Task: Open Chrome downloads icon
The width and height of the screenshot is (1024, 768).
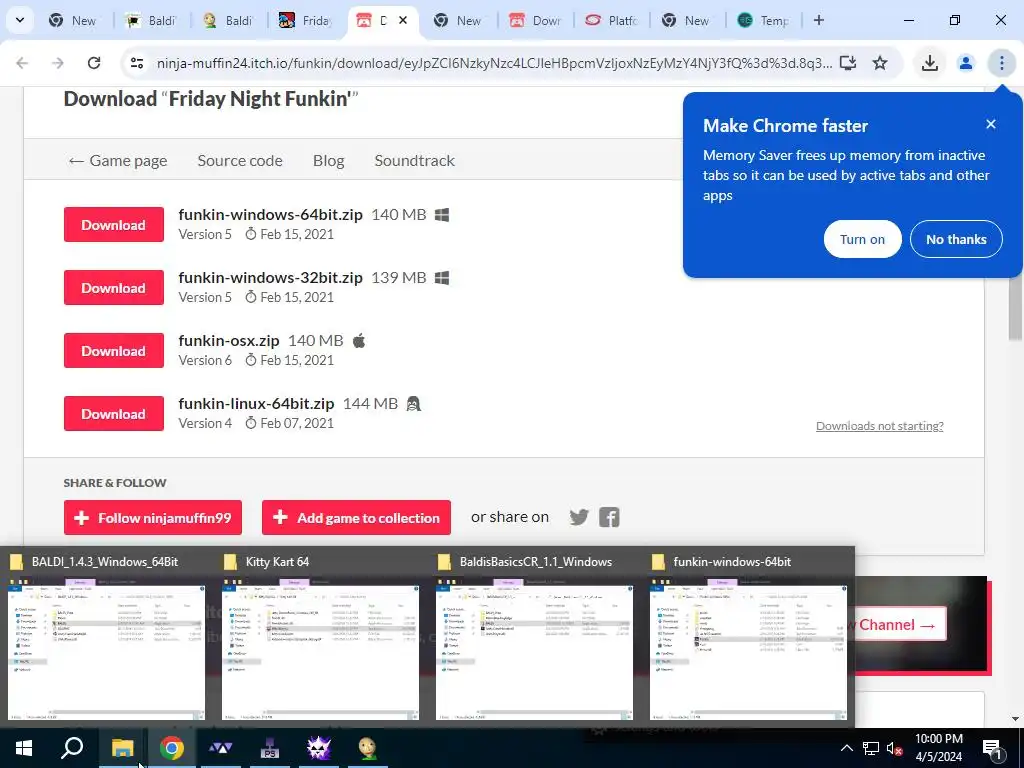Action: 929,63
